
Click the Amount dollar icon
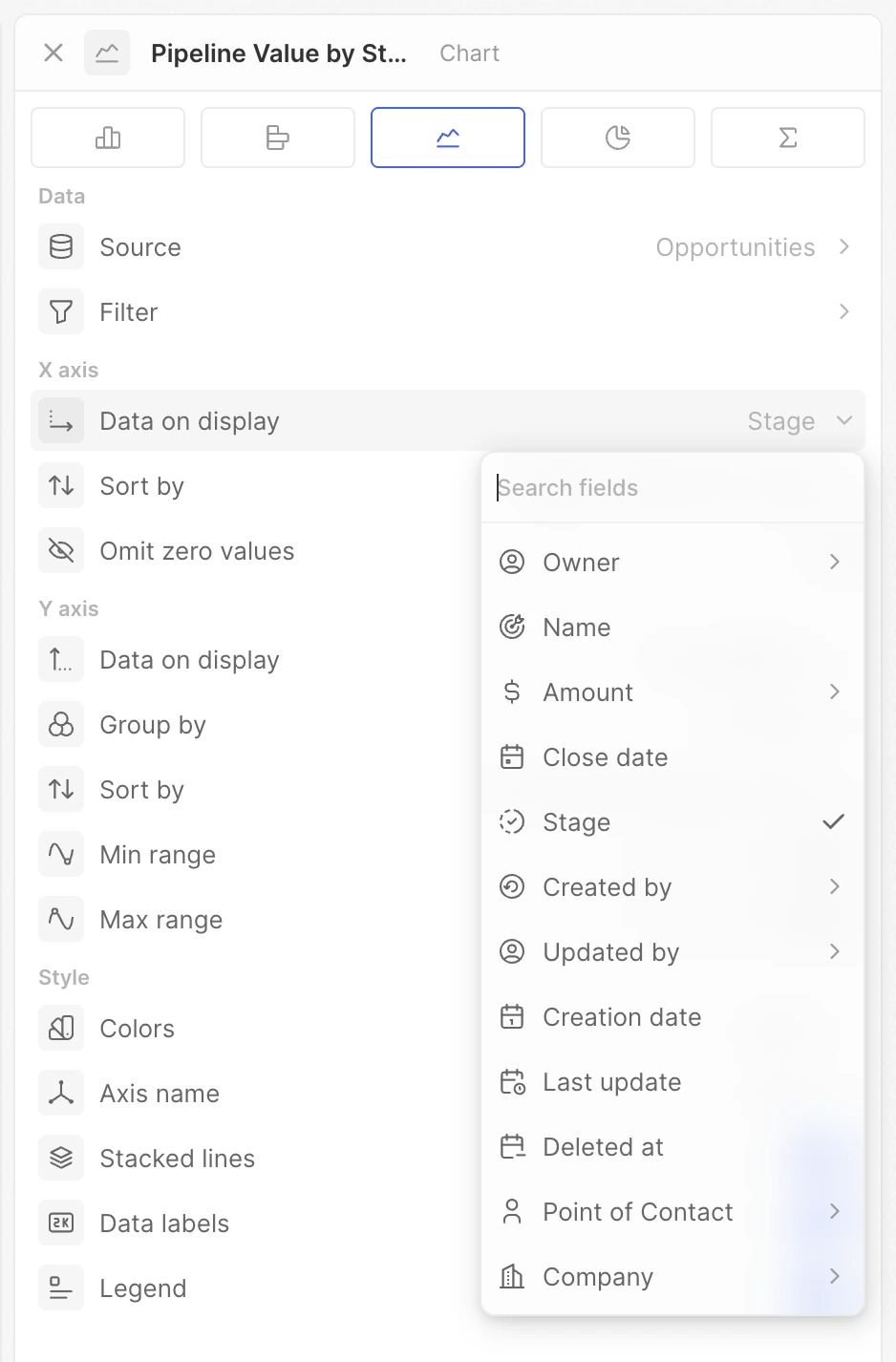[512, 692]
